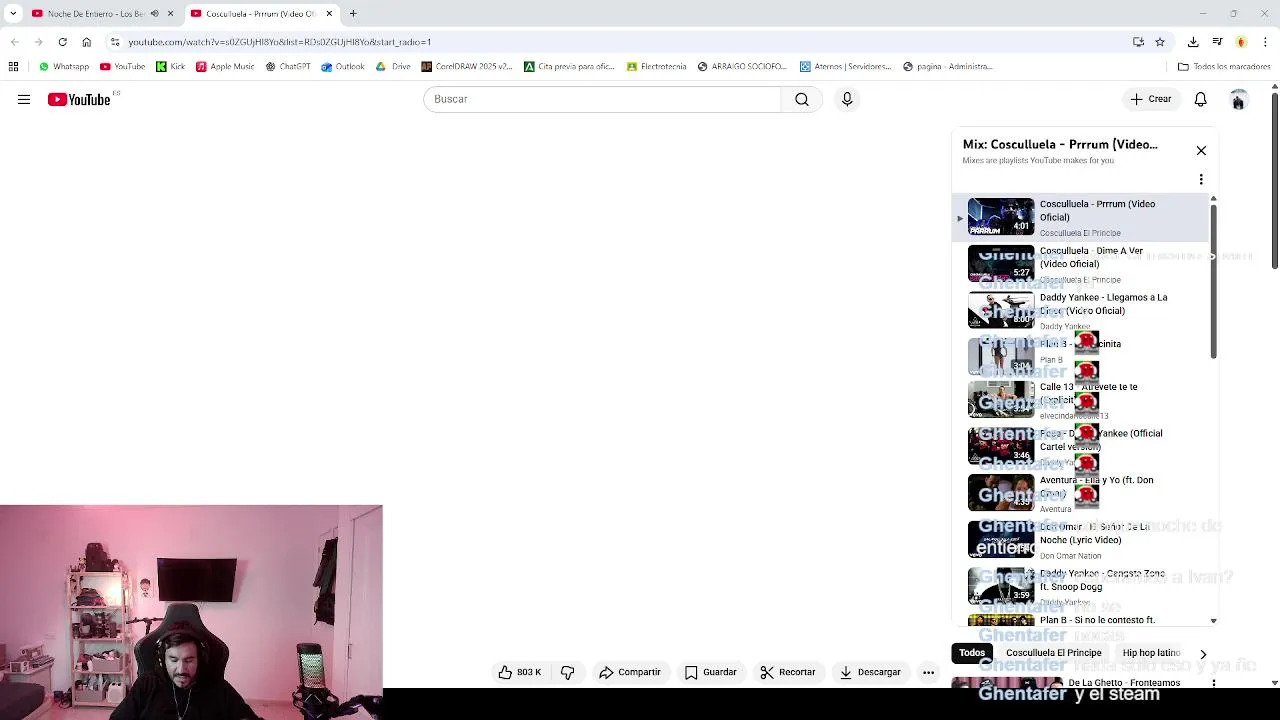Go back in browser history
This screenshot has height=720, width=1280.
15,42
